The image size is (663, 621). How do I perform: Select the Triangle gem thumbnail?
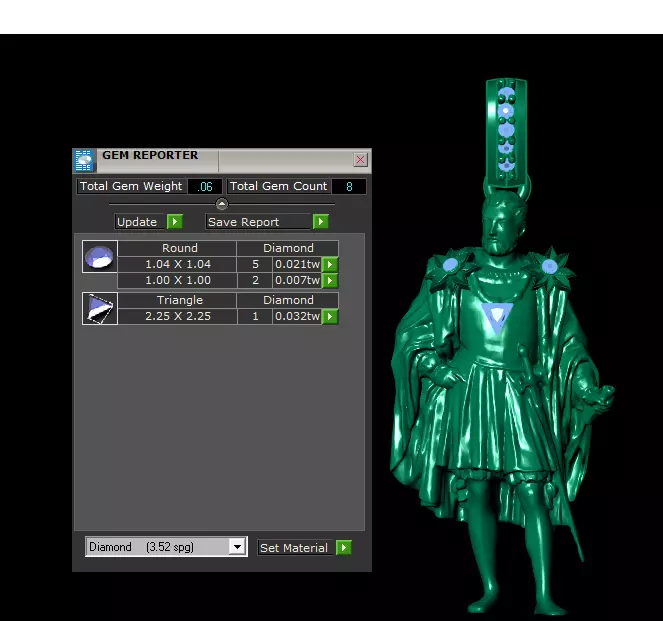[x=100, y=309]
